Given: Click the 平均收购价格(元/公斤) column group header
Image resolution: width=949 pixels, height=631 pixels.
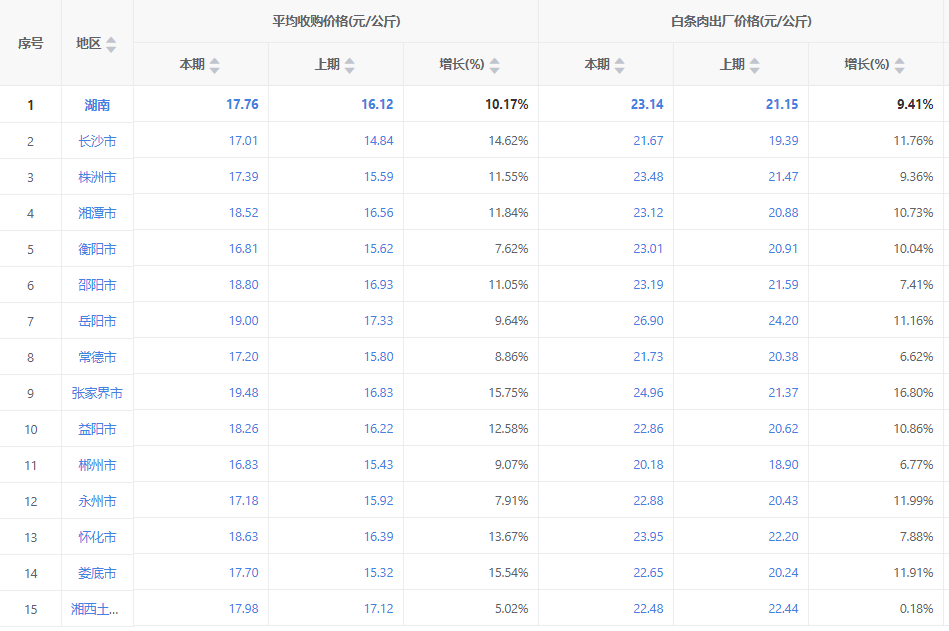Looking at the screenshot, I should point(336,21).
